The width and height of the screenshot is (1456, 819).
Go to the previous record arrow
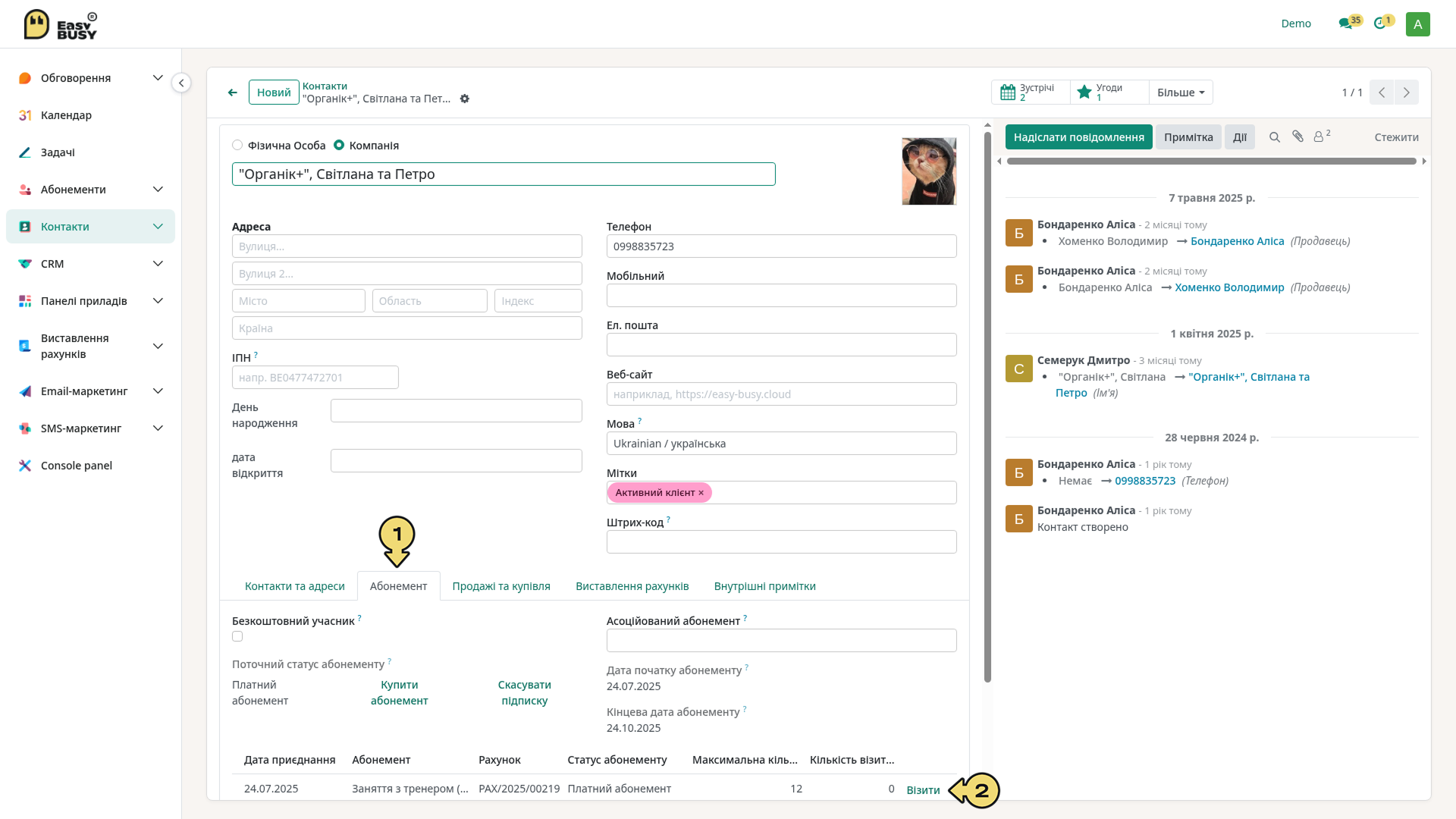(1382, 93)
